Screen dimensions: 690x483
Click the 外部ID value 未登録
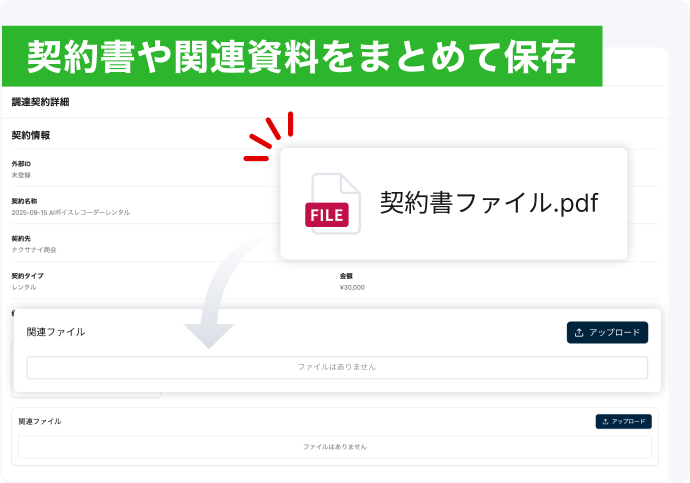(21, 174)
